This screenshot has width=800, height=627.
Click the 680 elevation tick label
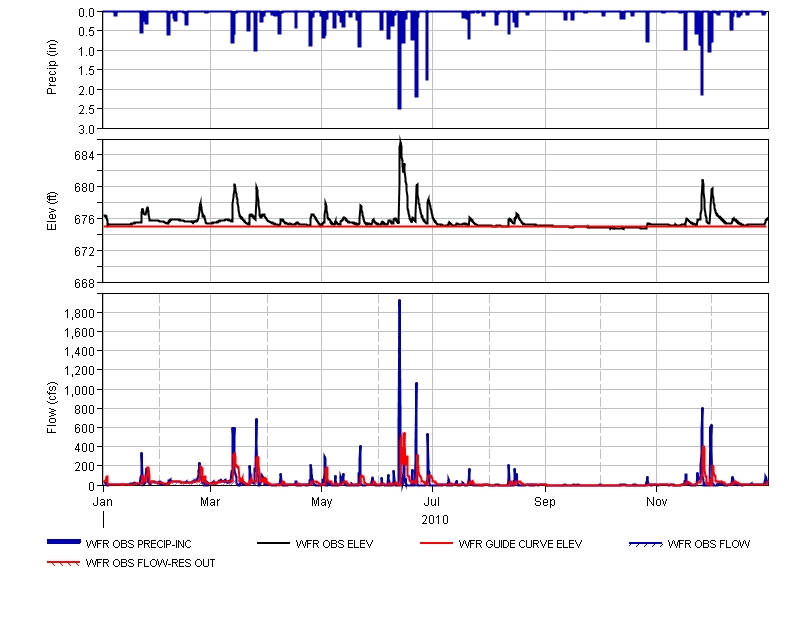pos(85,188)
